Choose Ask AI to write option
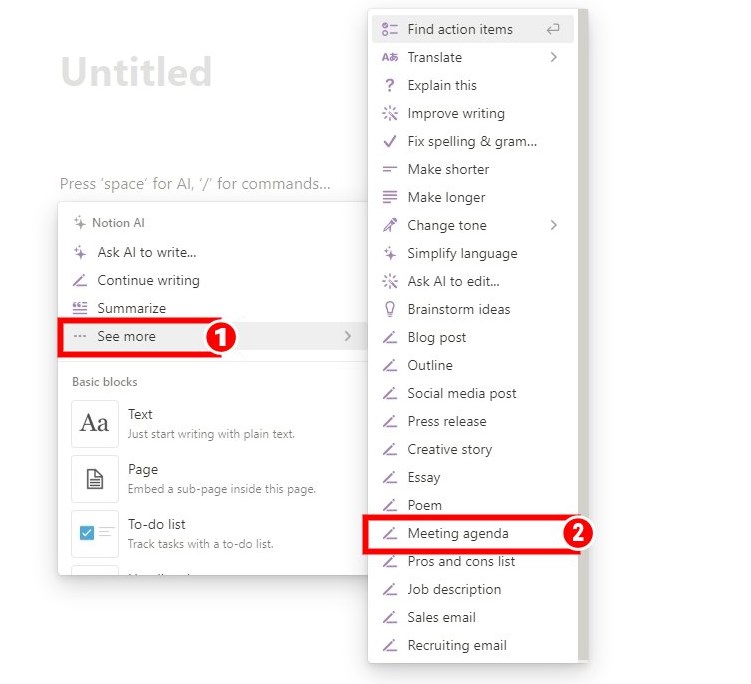Screen dimensions: 751x684 click(146, 253)
